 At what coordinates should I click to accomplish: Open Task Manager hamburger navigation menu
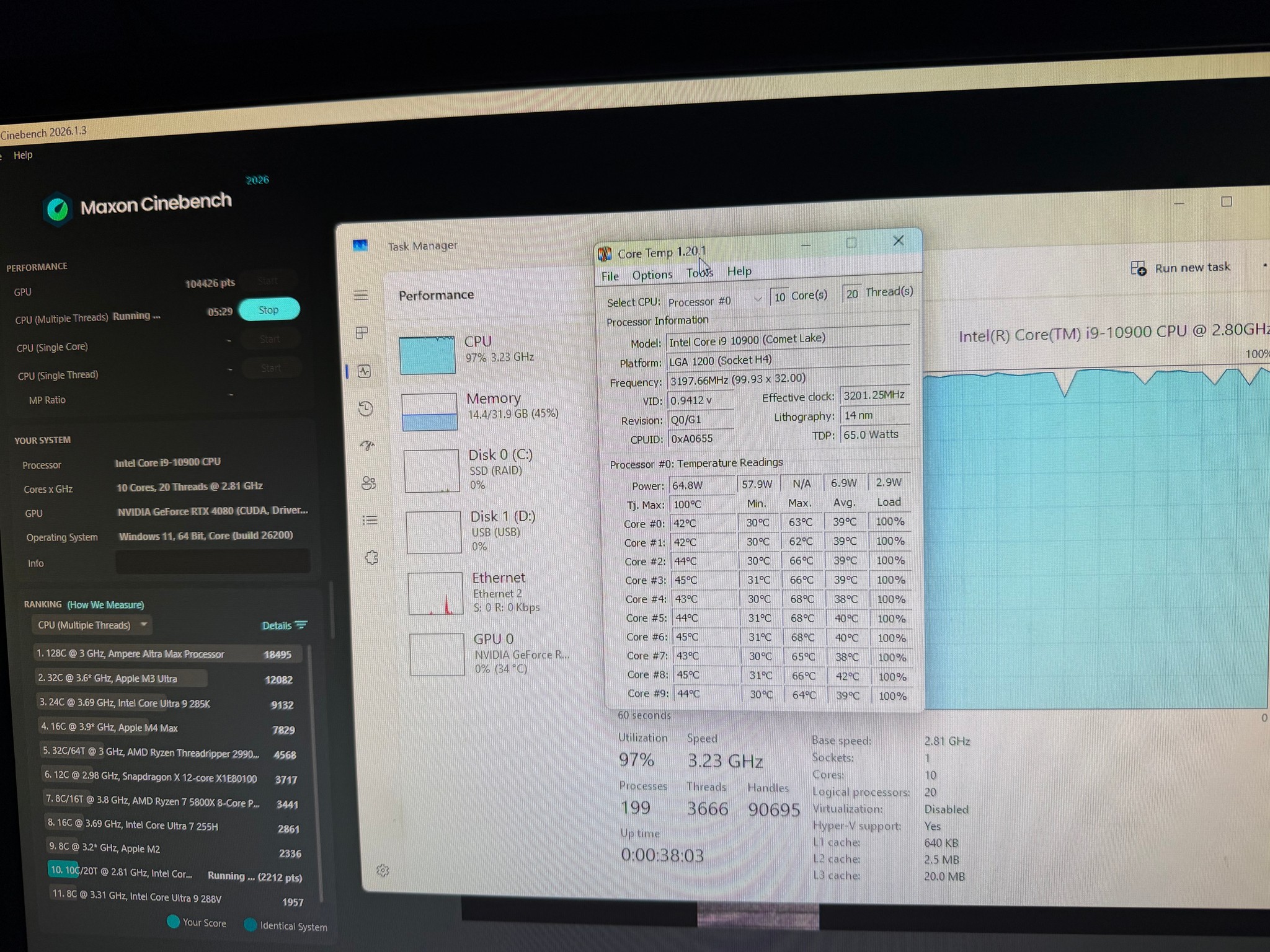tap(361, 295)
